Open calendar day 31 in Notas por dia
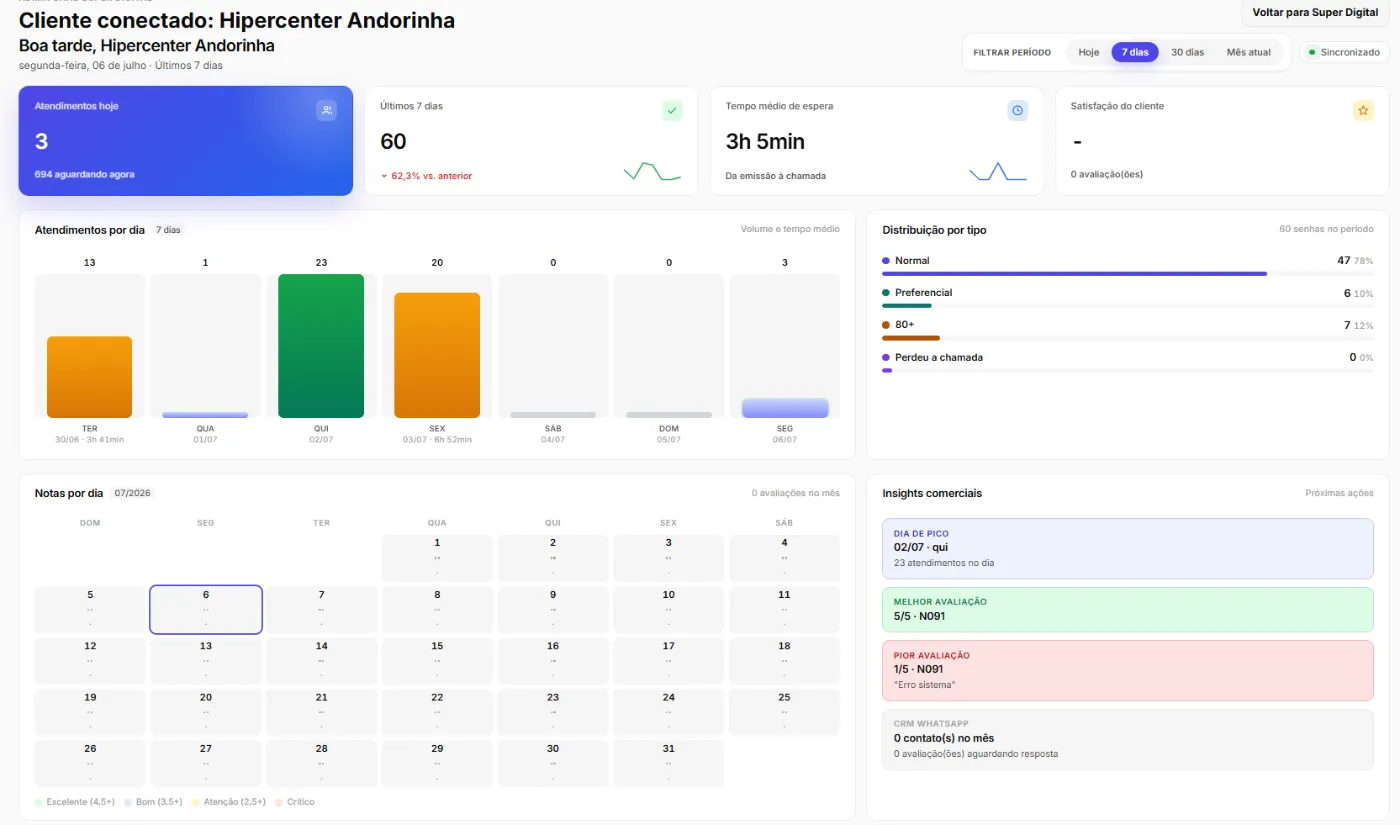 [x=668, y=765]
